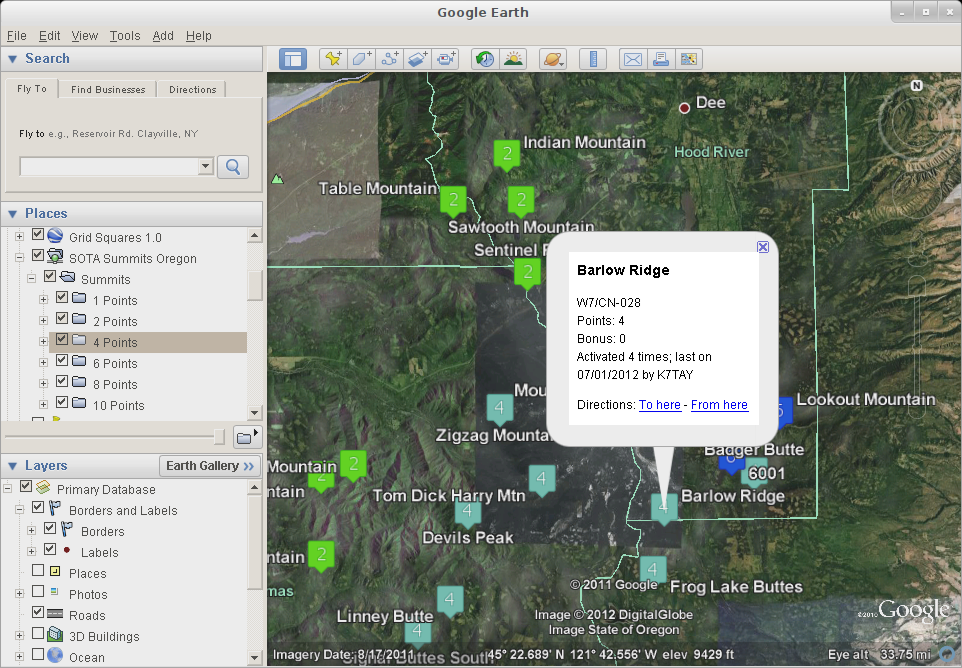Screen dimensions: 962x668
Task: Click the Devils Peak 4-point marker
Action: tap(468, 512)
